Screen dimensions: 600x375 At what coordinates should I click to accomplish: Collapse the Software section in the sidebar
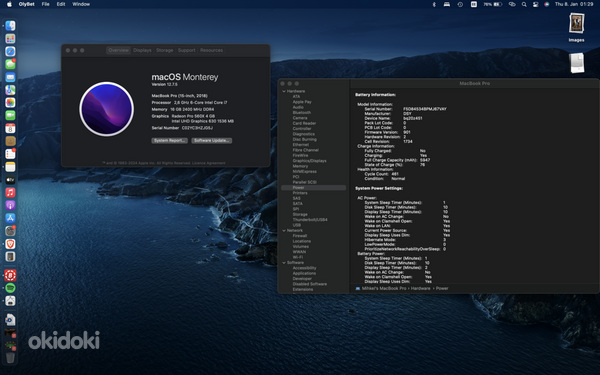[284, 262]
